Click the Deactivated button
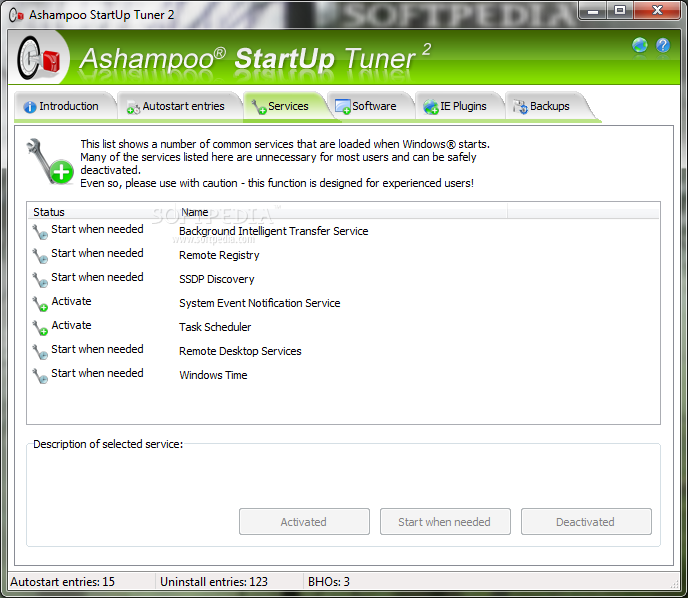The image size is (688, 598). [586, 522]
